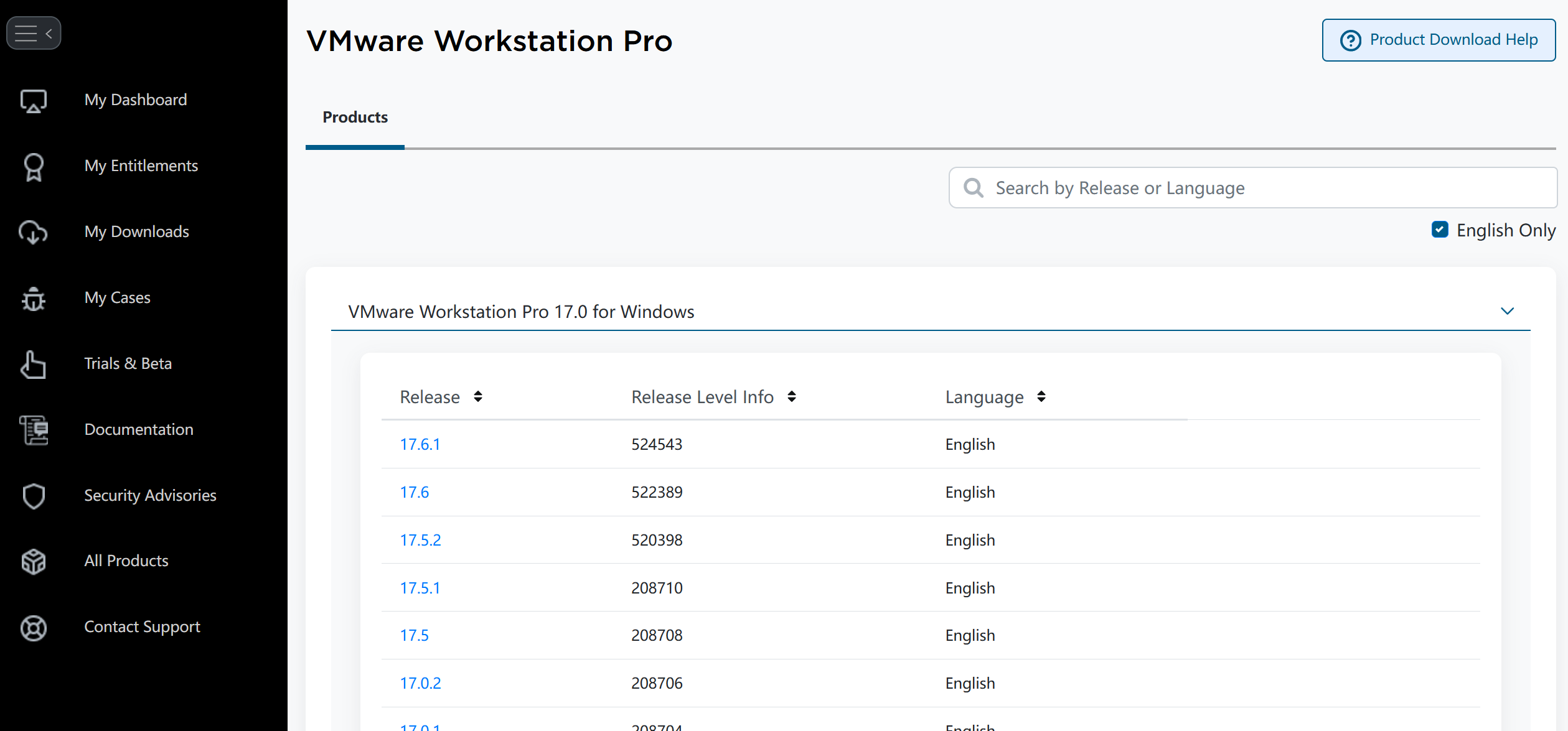Go to My Downloads menu item
This screenshot has height=731, width=1568.
point(137,231)
